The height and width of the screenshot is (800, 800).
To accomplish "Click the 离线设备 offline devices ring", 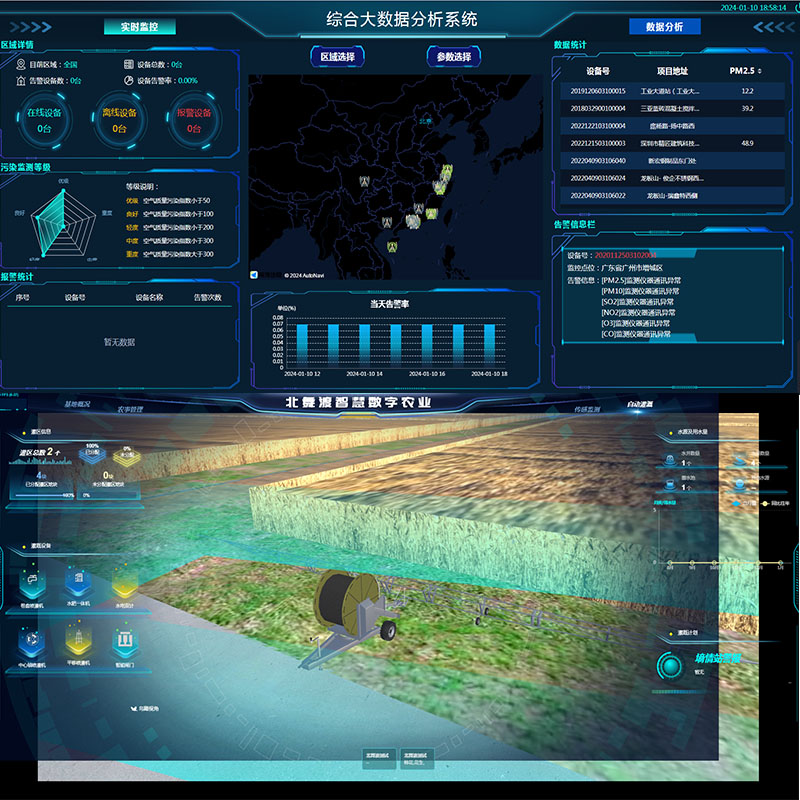I will click(x=120, y=120).
